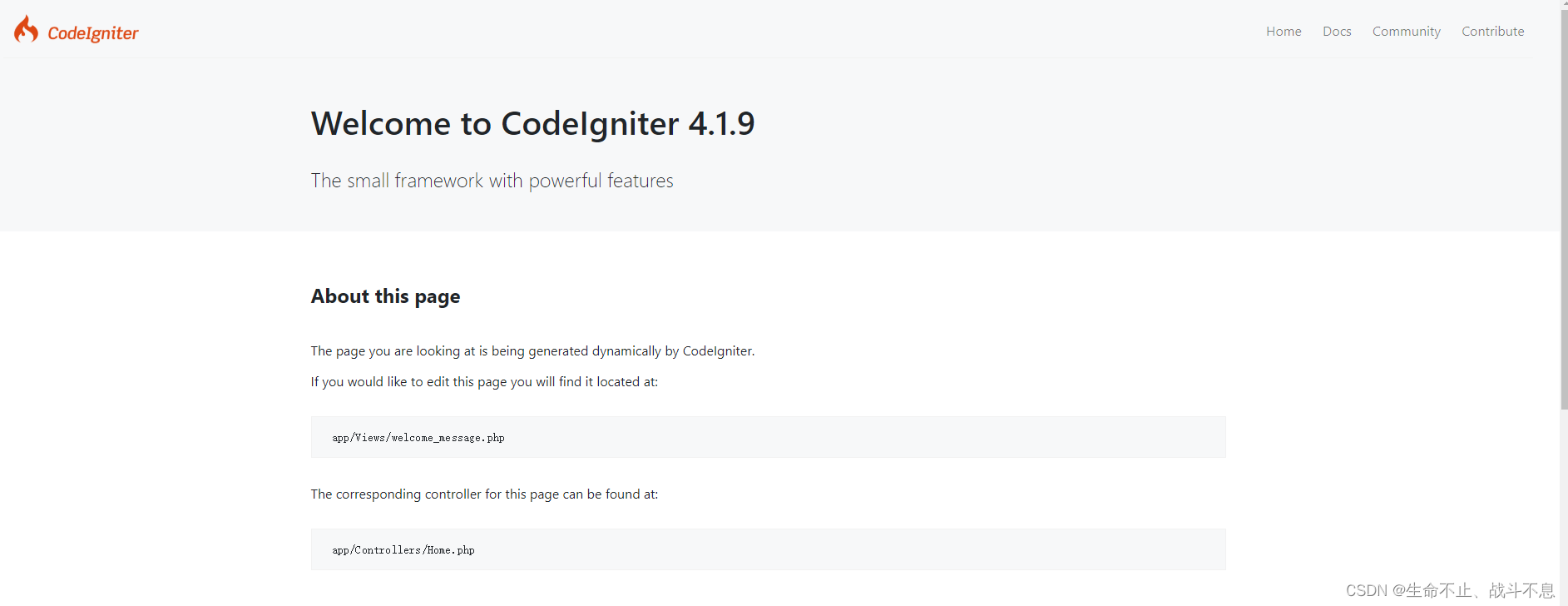
Task: Click the Welcome to CodeIgniter 4.1.9 heading
Action: coord(533,124)
